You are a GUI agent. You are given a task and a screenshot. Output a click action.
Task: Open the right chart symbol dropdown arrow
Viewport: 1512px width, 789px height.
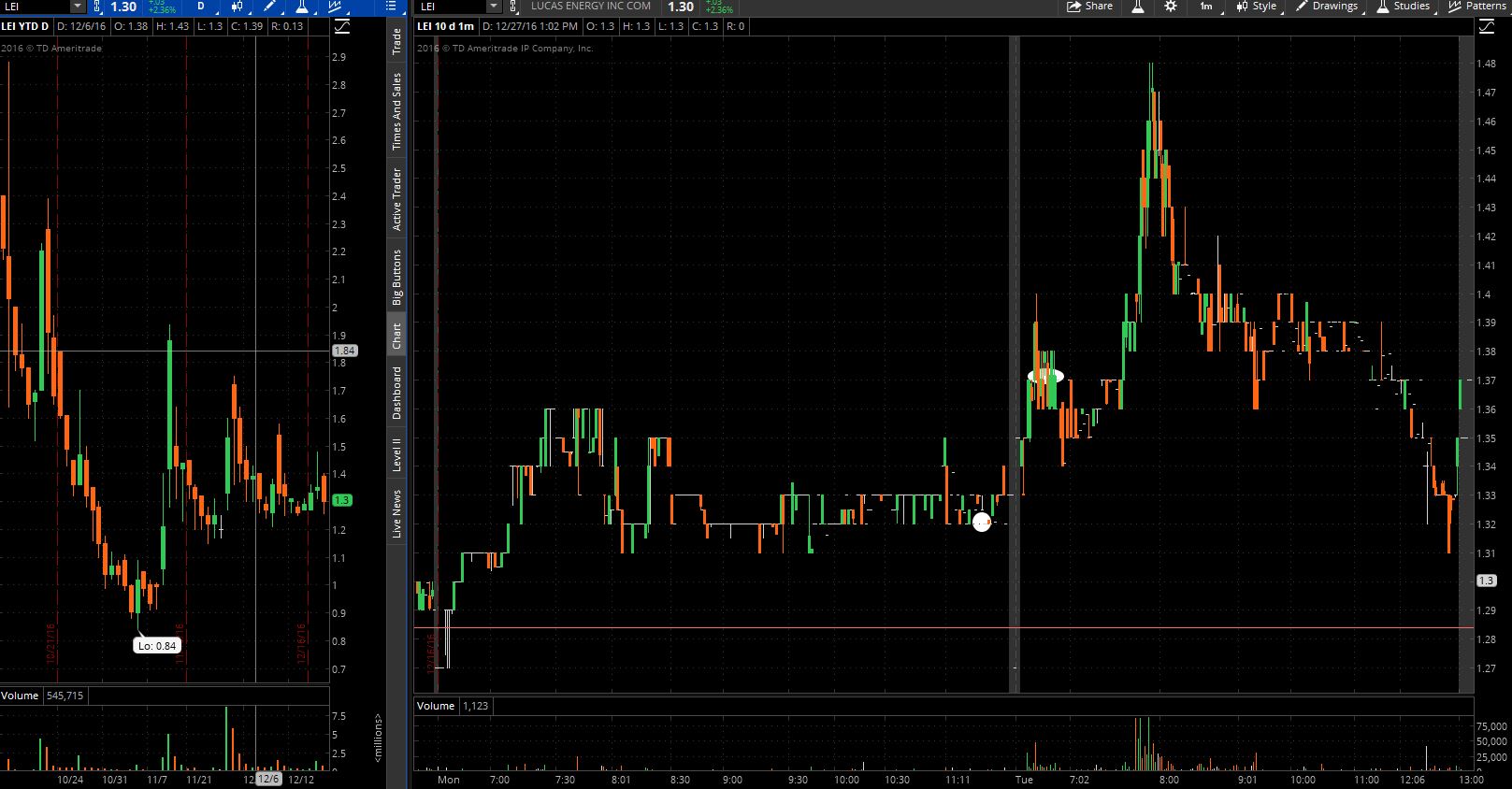pos(494,7)
